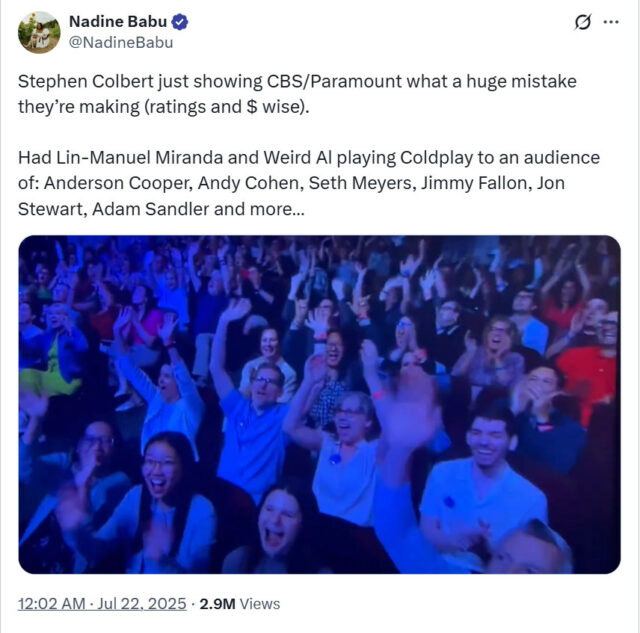
Task: Open the cheering audience video thumbnail
Action: 320,404
